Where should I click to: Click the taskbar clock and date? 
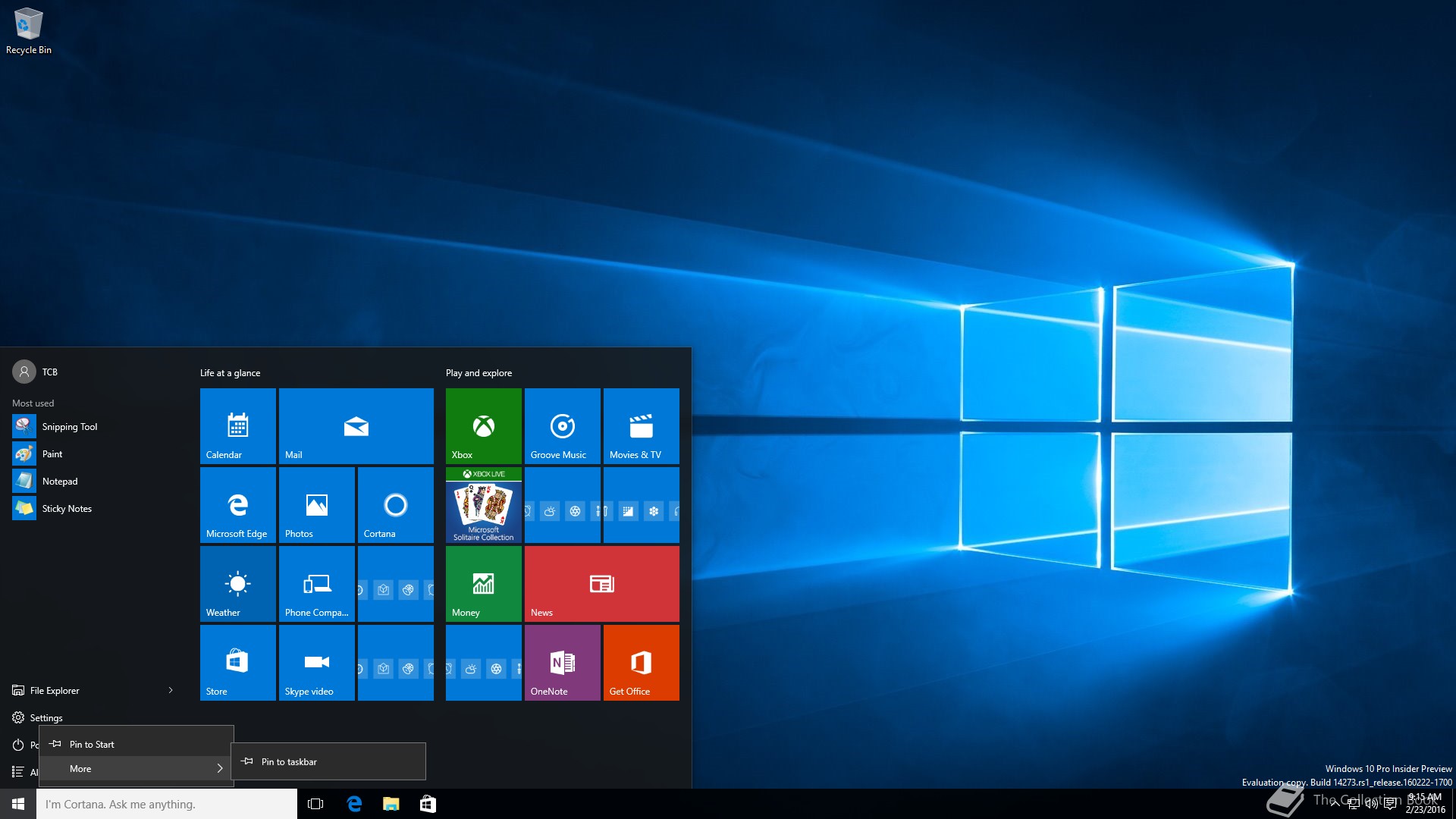pyautogui.click(x=1425, y=804)
